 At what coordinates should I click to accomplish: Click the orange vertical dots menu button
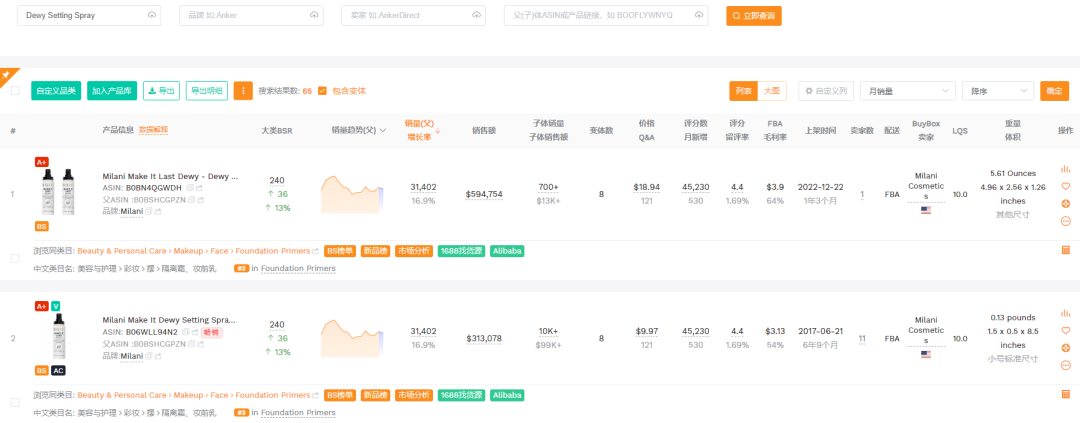coord(243,91)
